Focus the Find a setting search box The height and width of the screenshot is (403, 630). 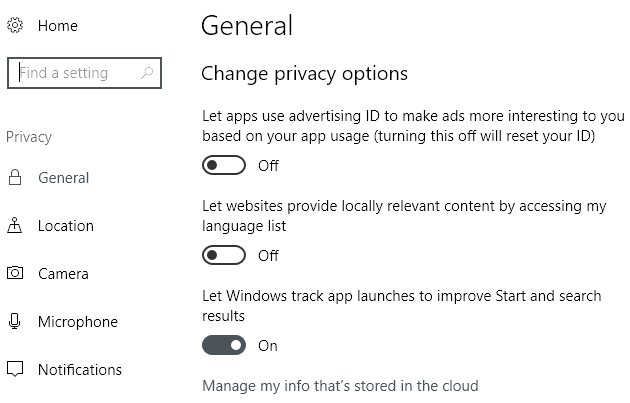click(75, 73)
